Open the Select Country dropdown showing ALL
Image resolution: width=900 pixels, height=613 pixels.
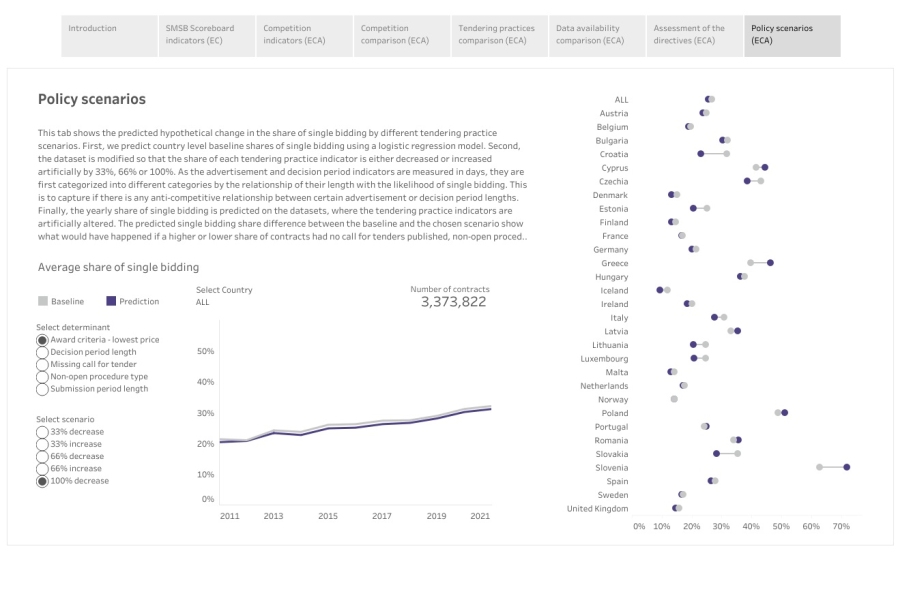[203, 301]
